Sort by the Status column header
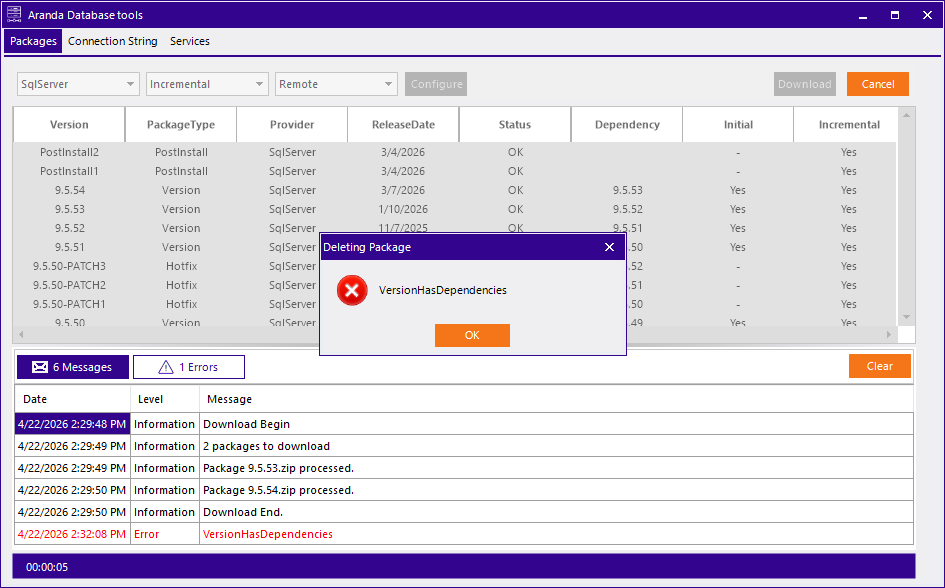945x588 pixels. (515, 125)
